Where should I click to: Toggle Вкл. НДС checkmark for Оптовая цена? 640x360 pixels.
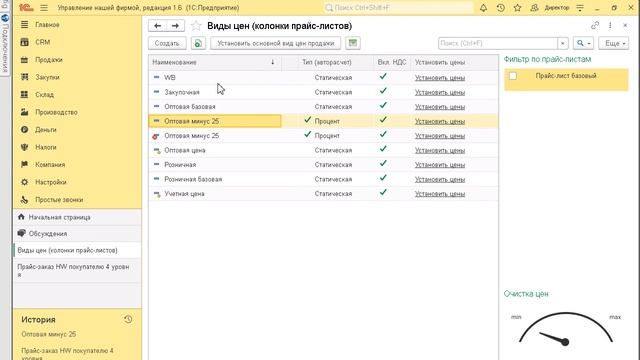tap(383, 149)
